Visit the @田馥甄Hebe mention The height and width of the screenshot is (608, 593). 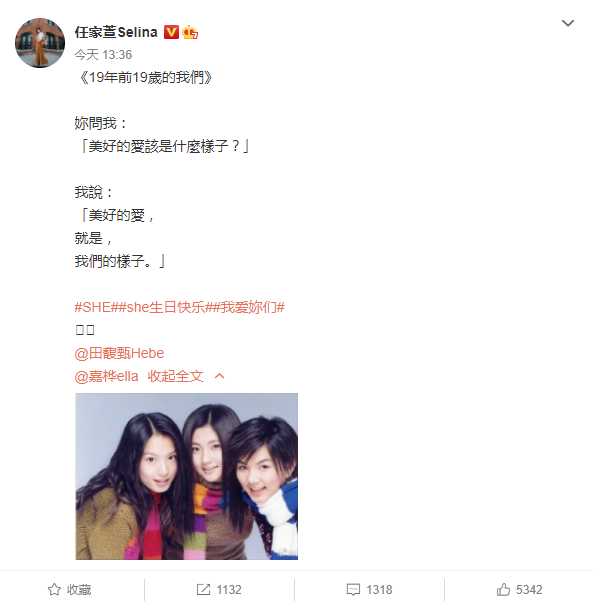pos(119,353)
